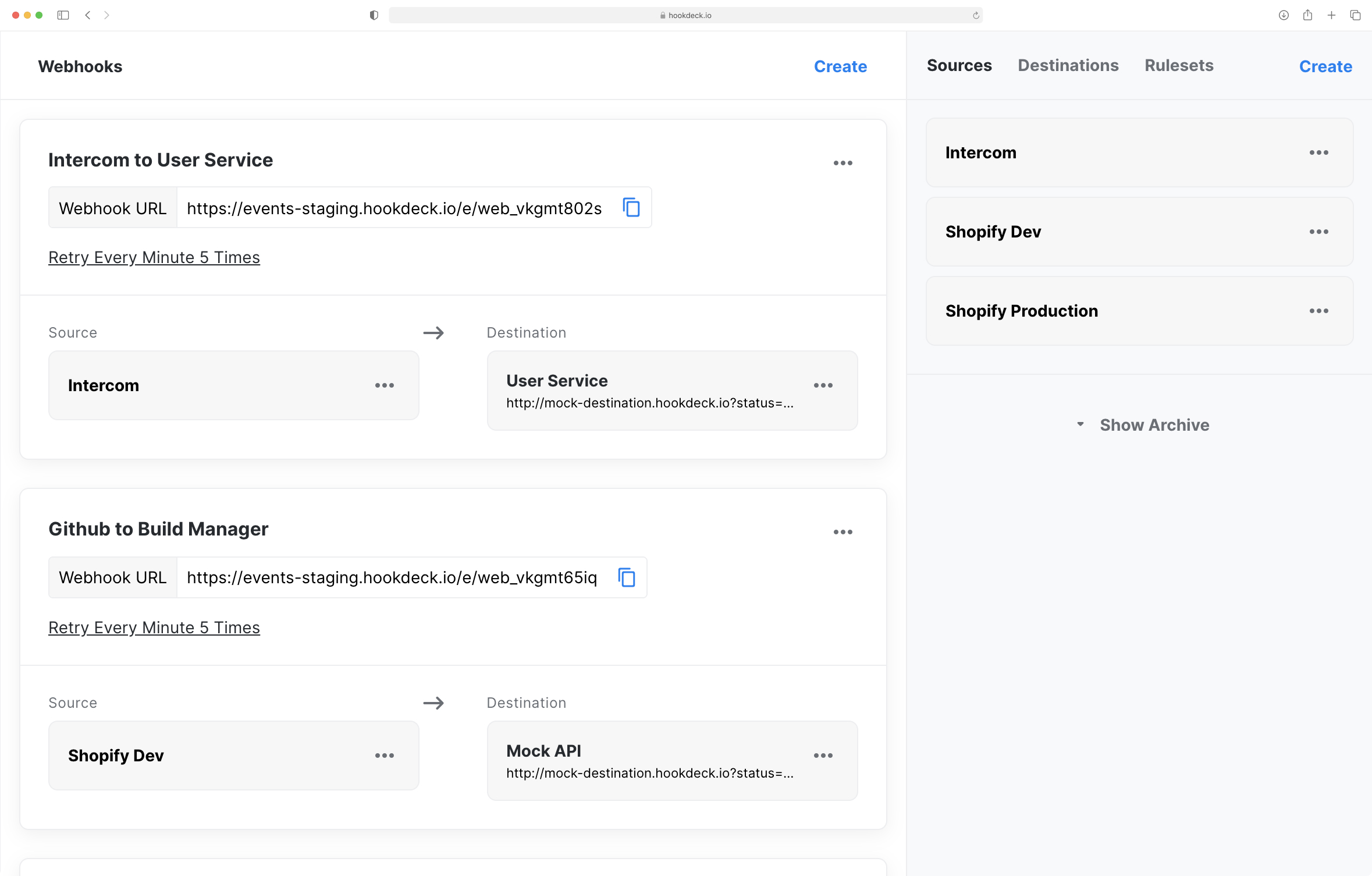The width and height of the screenshot is (1372, 876).
Task: Show the tab overview icon
Action: 1355,15
